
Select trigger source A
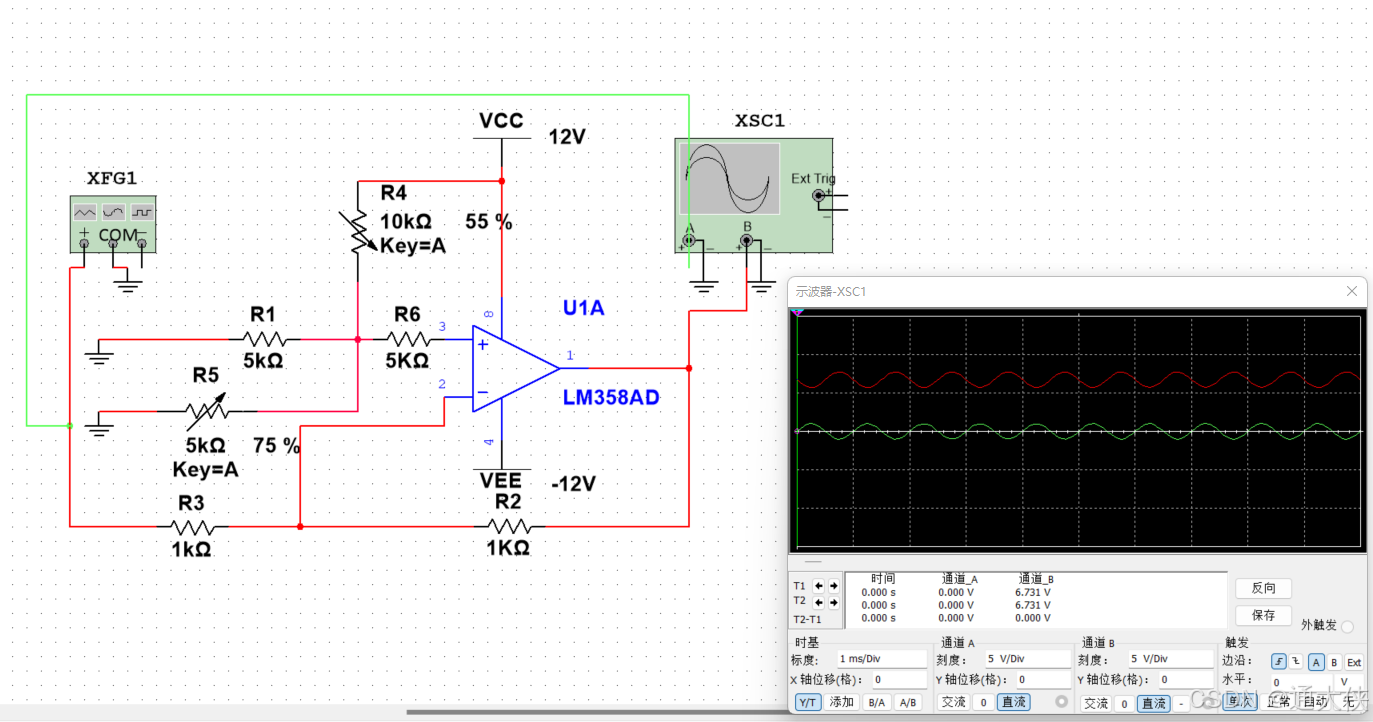(x=1316, y=662)
